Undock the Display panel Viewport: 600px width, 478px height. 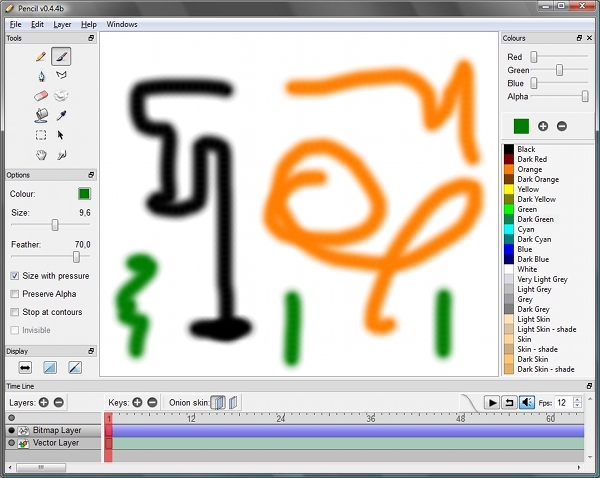click(x=91, y=351)
